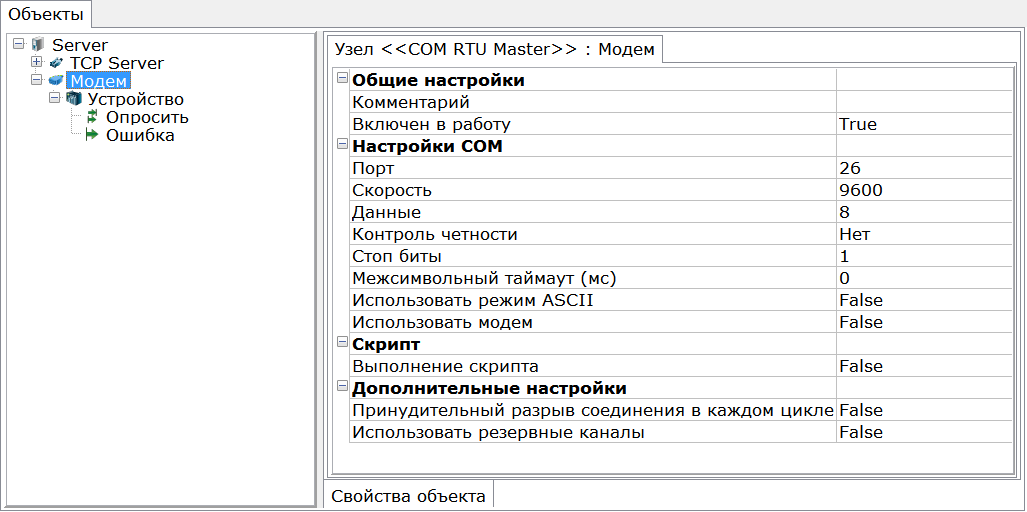Viewport: 1027px width, 512px height.
Task: Click Контроль четности value Нет
Action: tap(924, 234)
